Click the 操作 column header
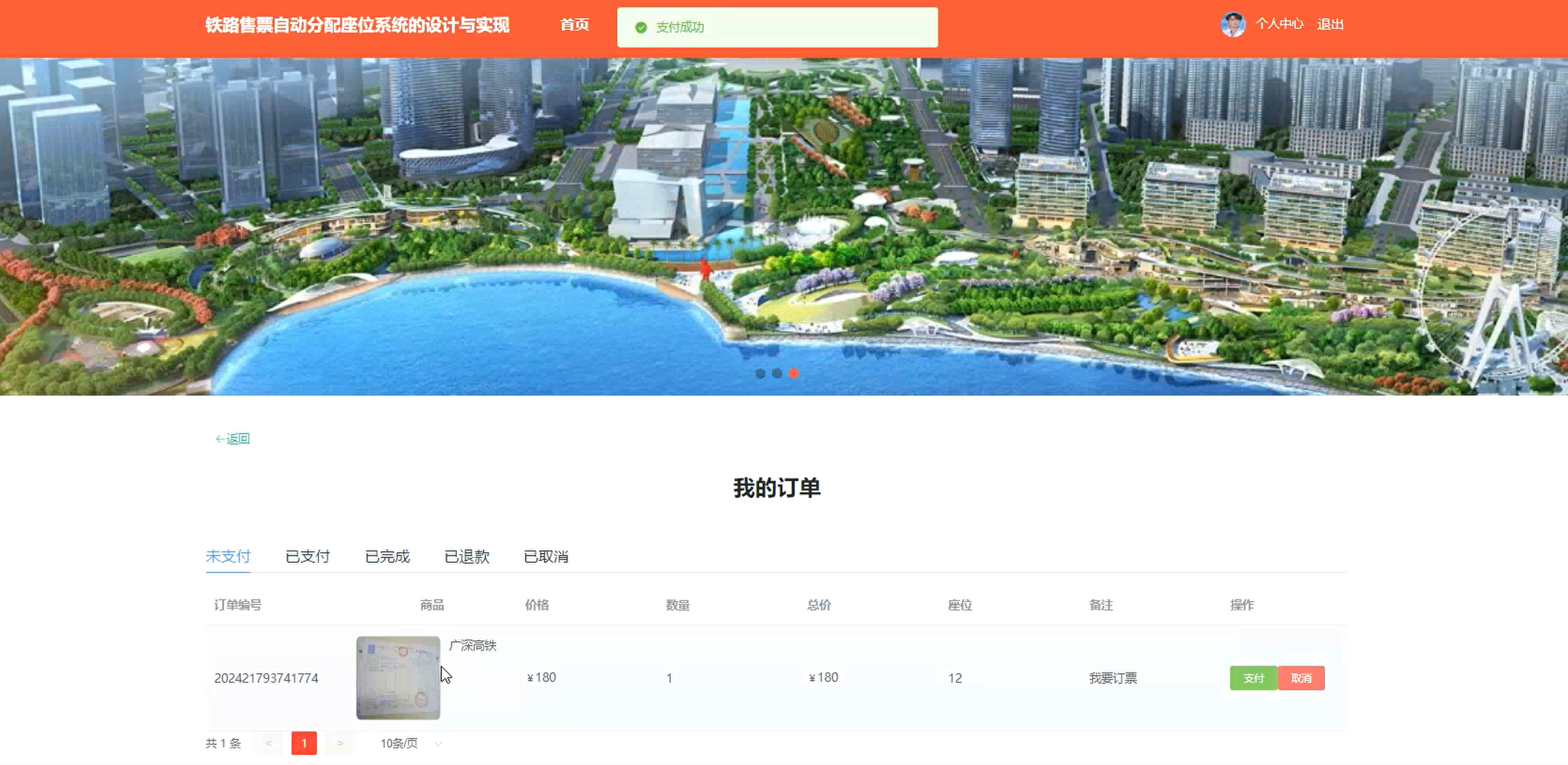 point(1242,605)
